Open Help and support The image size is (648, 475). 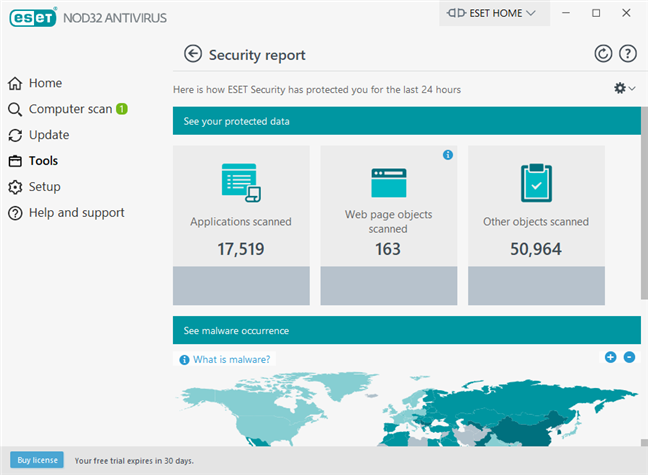click(76, 213)
